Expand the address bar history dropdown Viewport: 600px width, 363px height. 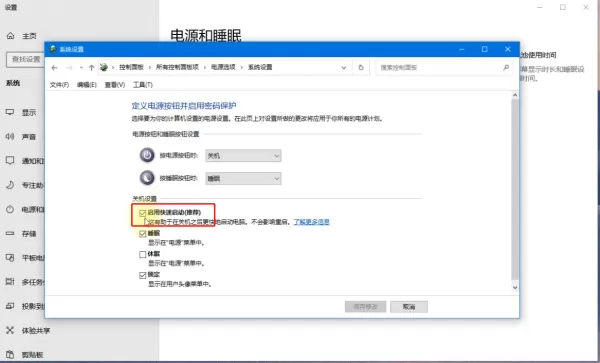tap(344, 68)
